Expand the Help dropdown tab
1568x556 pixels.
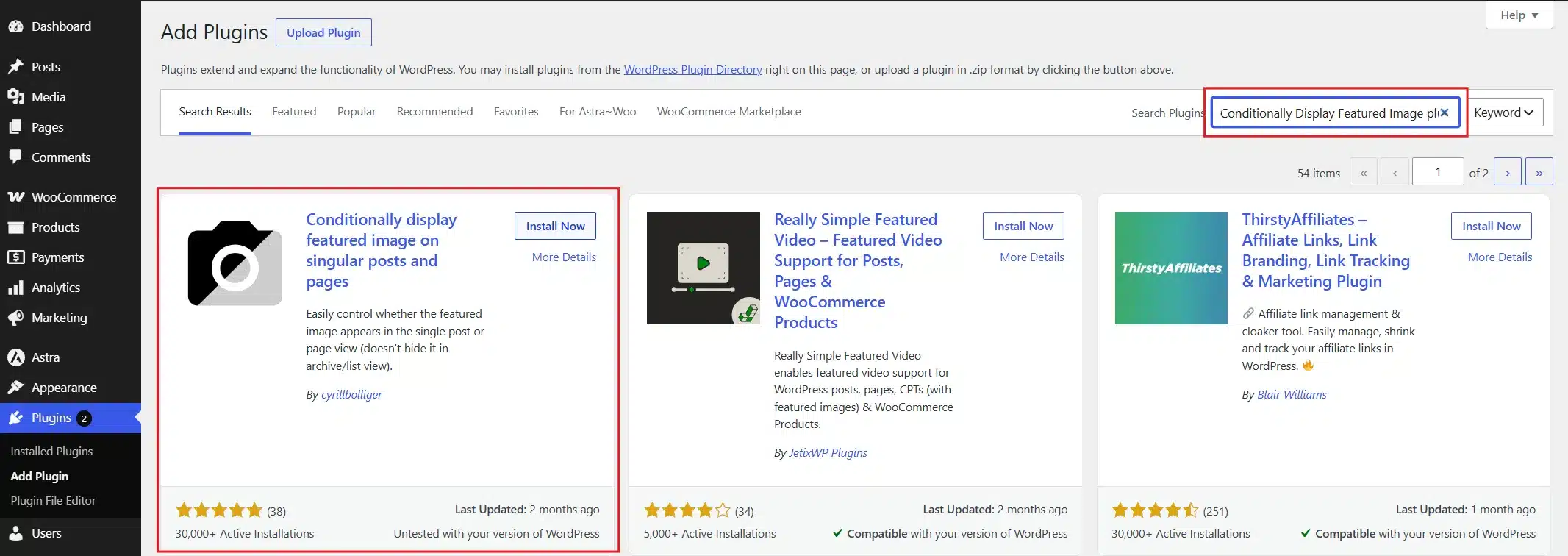pos(1519,15)
